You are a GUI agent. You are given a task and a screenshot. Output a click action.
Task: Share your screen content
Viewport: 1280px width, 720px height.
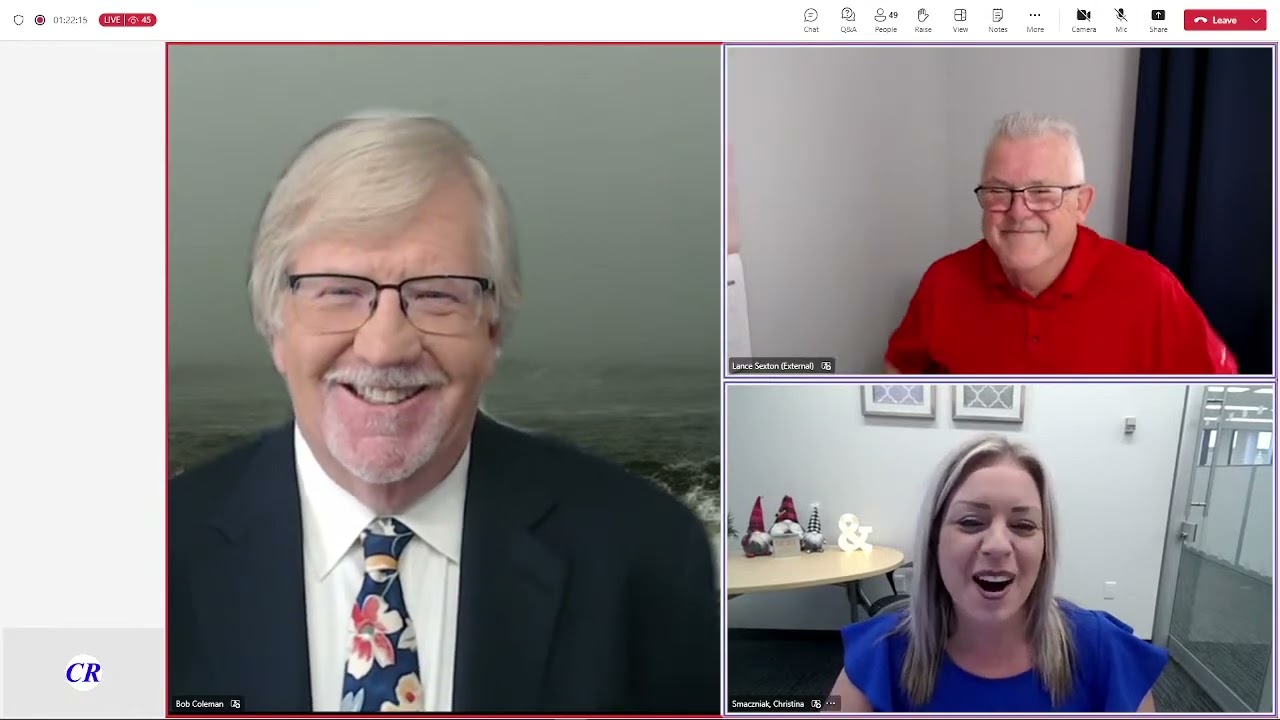1158,20
